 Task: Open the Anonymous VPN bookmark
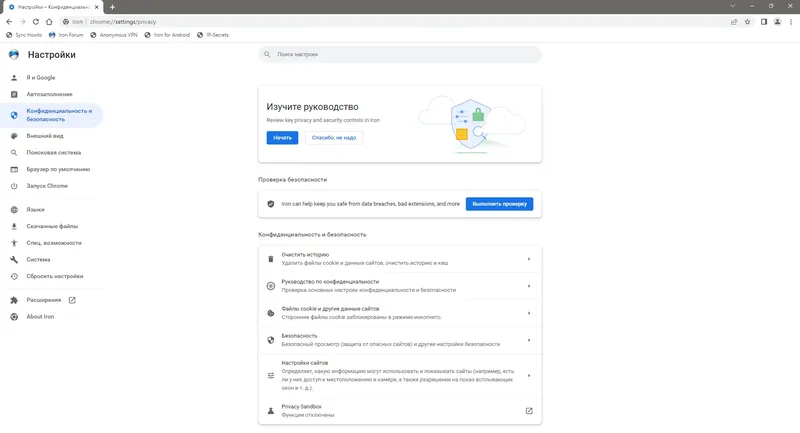[114, 35]
